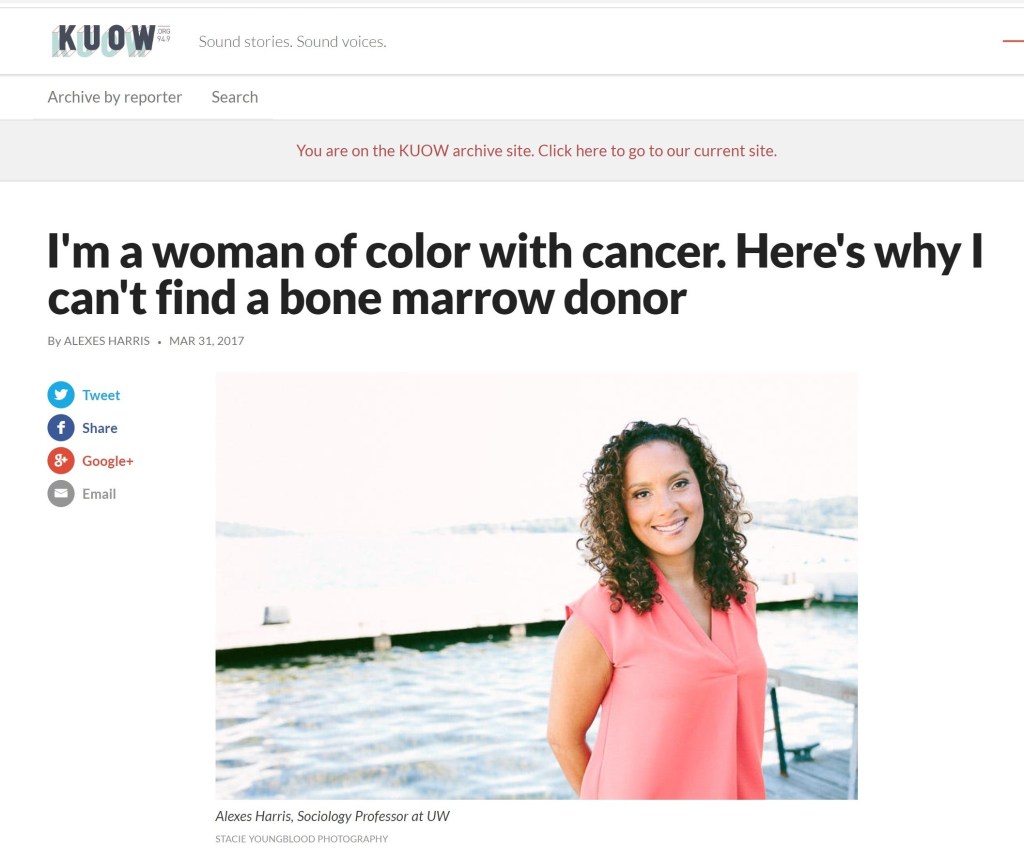Click the Email text link

click(99, 494)
